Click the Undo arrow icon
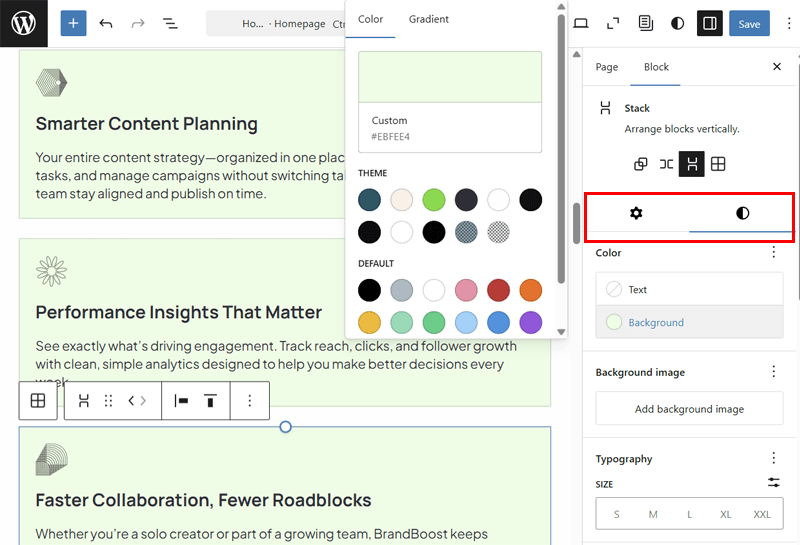 106,24
